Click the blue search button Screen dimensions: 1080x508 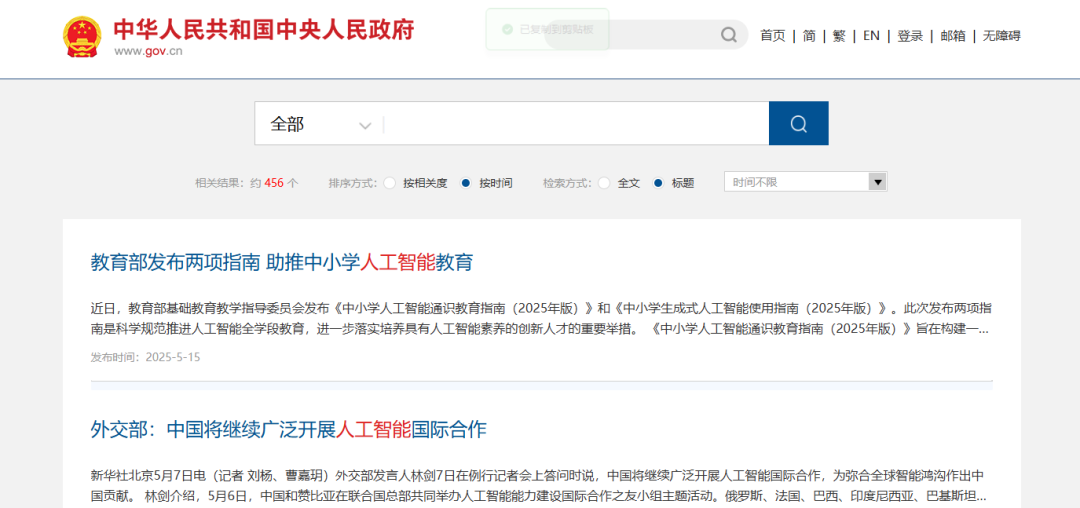[798, 123]
